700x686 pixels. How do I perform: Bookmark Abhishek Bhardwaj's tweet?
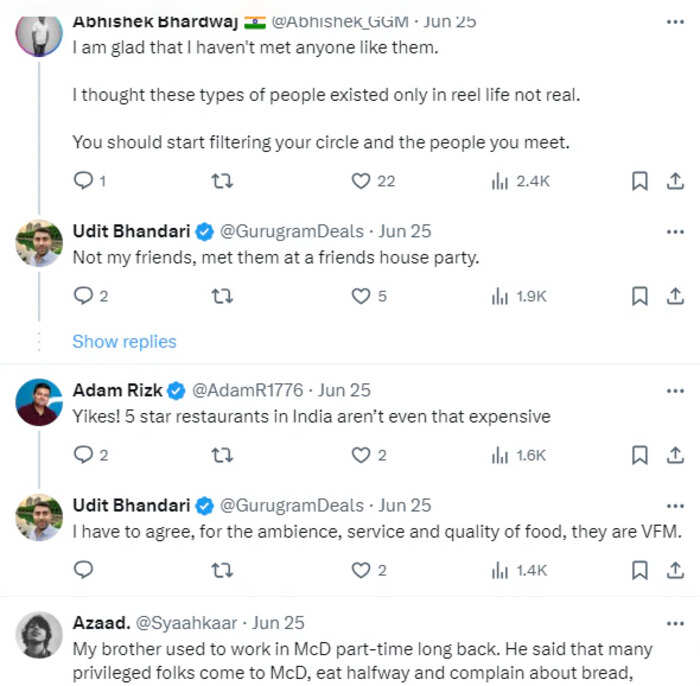[639, 181]
